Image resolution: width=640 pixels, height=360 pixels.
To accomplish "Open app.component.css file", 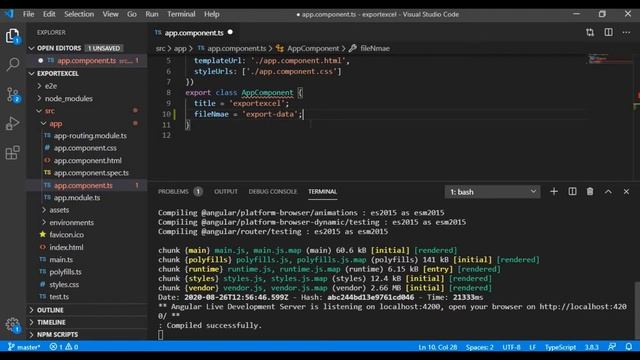I will pyautogui.click(x=85, y=148).
